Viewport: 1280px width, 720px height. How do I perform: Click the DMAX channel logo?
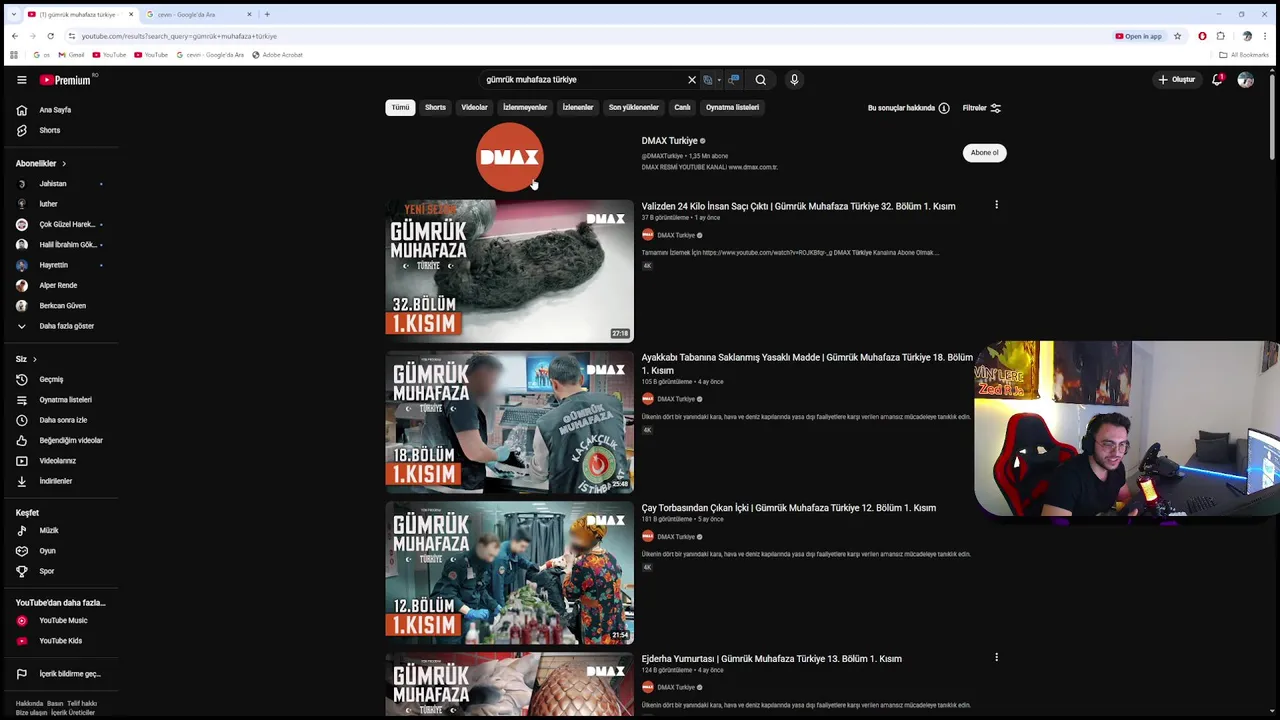(x=509, y=157)
